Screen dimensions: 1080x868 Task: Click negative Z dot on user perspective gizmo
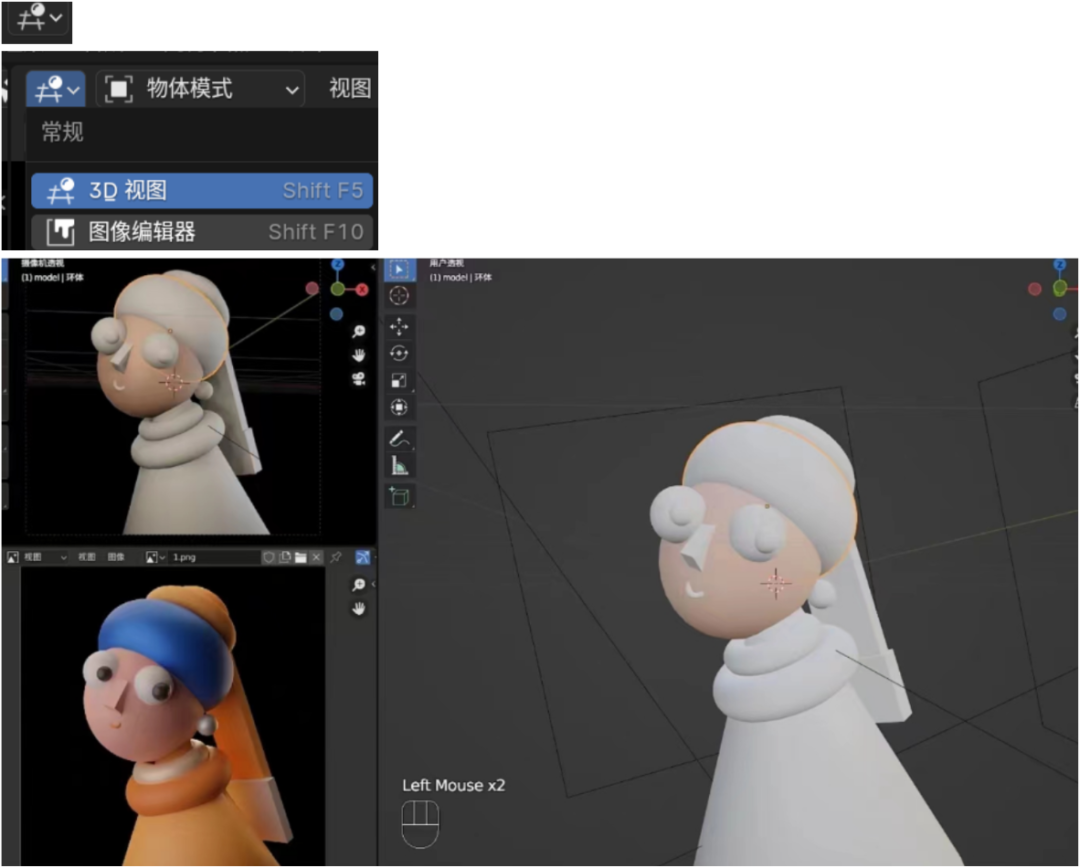[1060, 314]
